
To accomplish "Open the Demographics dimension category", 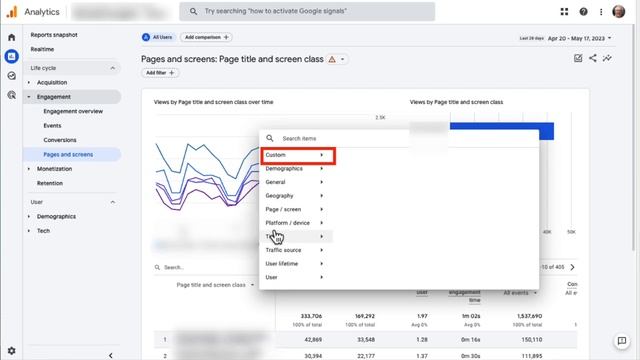I will coord(296,169).
